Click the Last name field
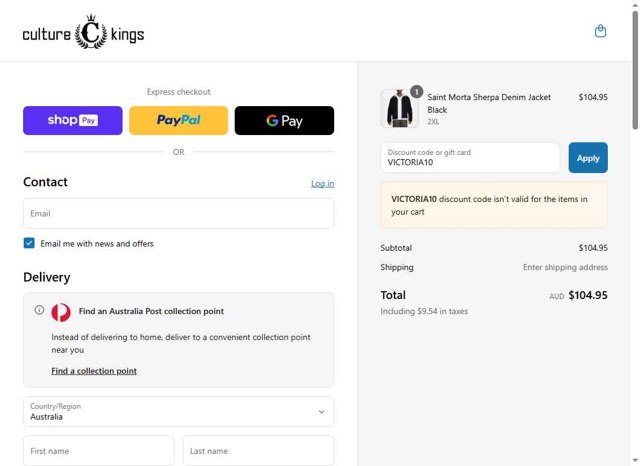Image resolution: width=640 pixels, height=466 pixels. point(258,450)
